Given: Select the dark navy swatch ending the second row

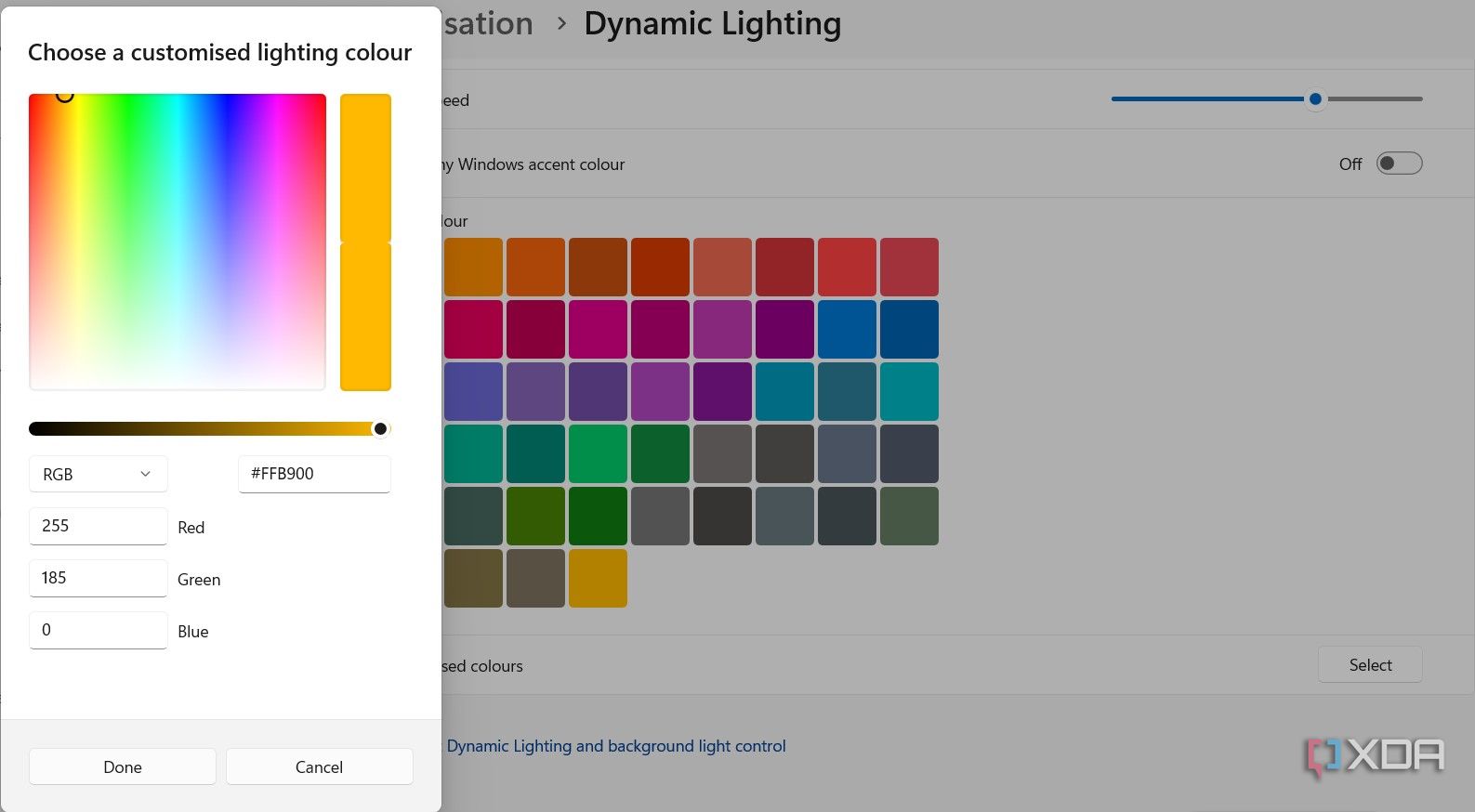Looking at the screenshot, I should pyautogui.click(x=909, y=329).
